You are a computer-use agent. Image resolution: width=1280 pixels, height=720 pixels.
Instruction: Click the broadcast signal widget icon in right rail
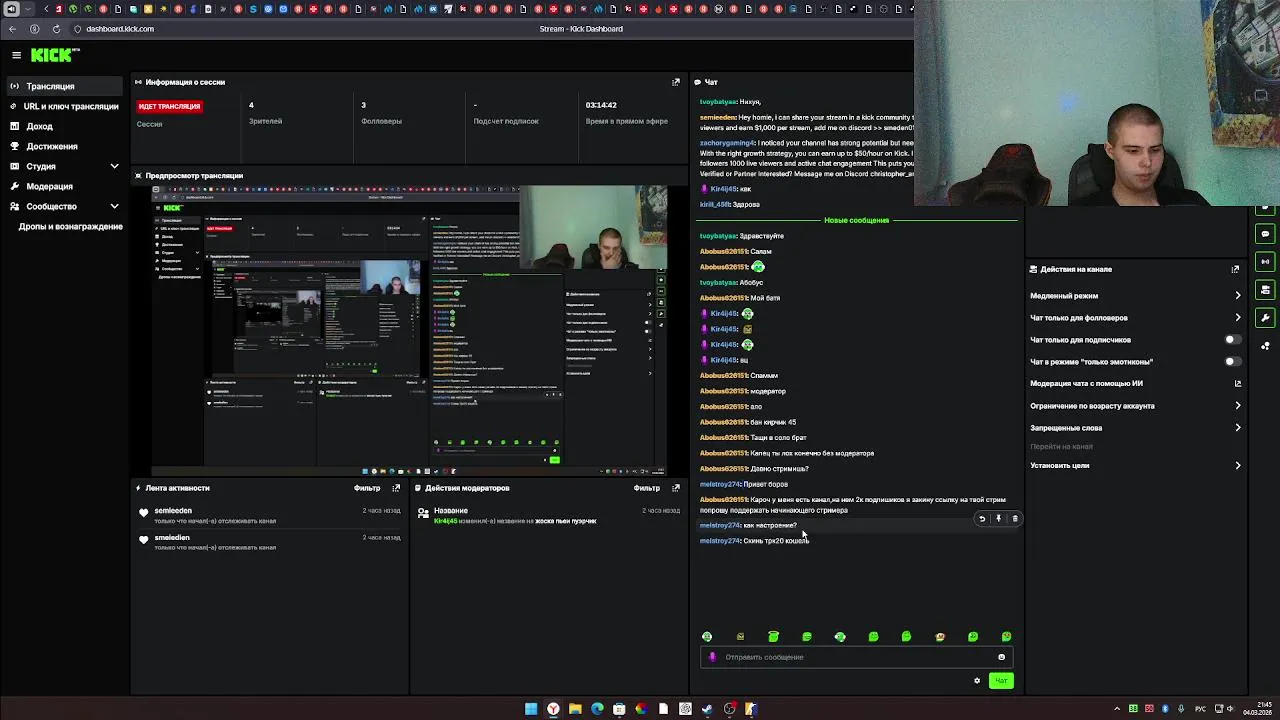coord(1265,262)
